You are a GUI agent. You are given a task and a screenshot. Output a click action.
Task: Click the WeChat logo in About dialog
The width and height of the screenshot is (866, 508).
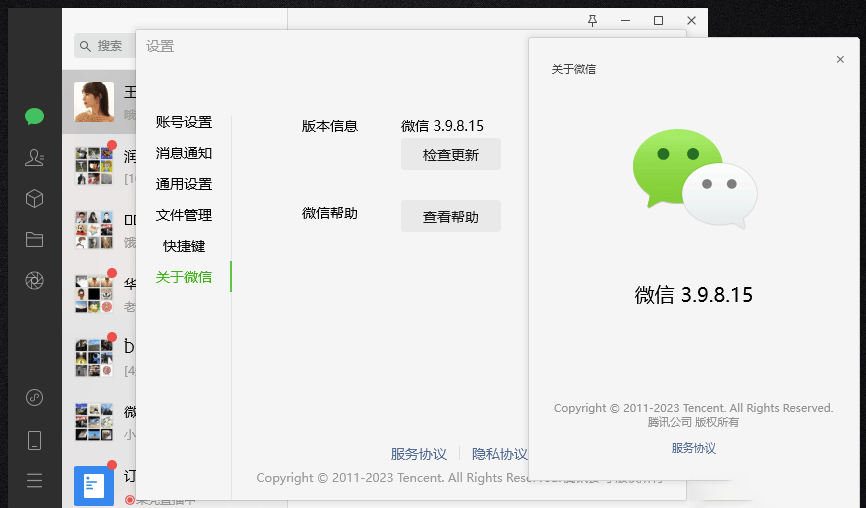pos(694,178)
